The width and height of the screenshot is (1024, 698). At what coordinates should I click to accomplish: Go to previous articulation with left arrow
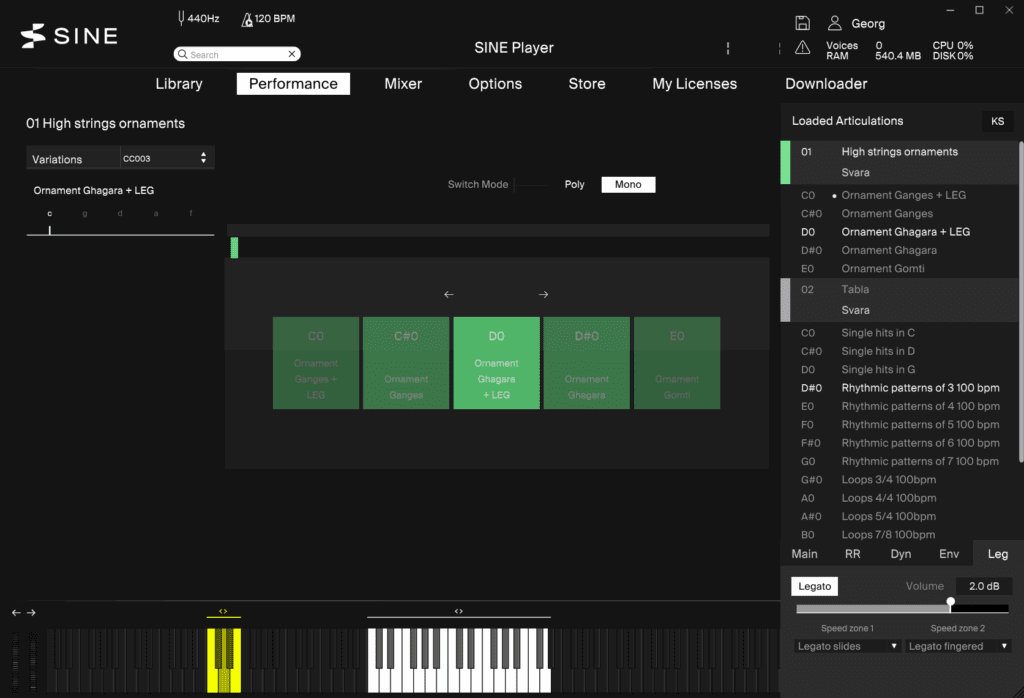pos(449,294)
